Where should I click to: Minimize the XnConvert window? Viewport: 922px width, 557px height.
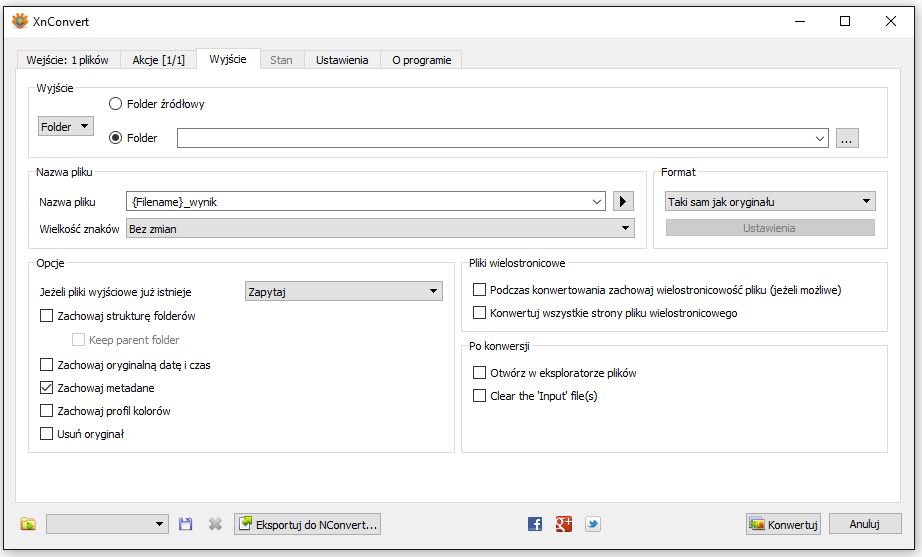coord(800,21)
